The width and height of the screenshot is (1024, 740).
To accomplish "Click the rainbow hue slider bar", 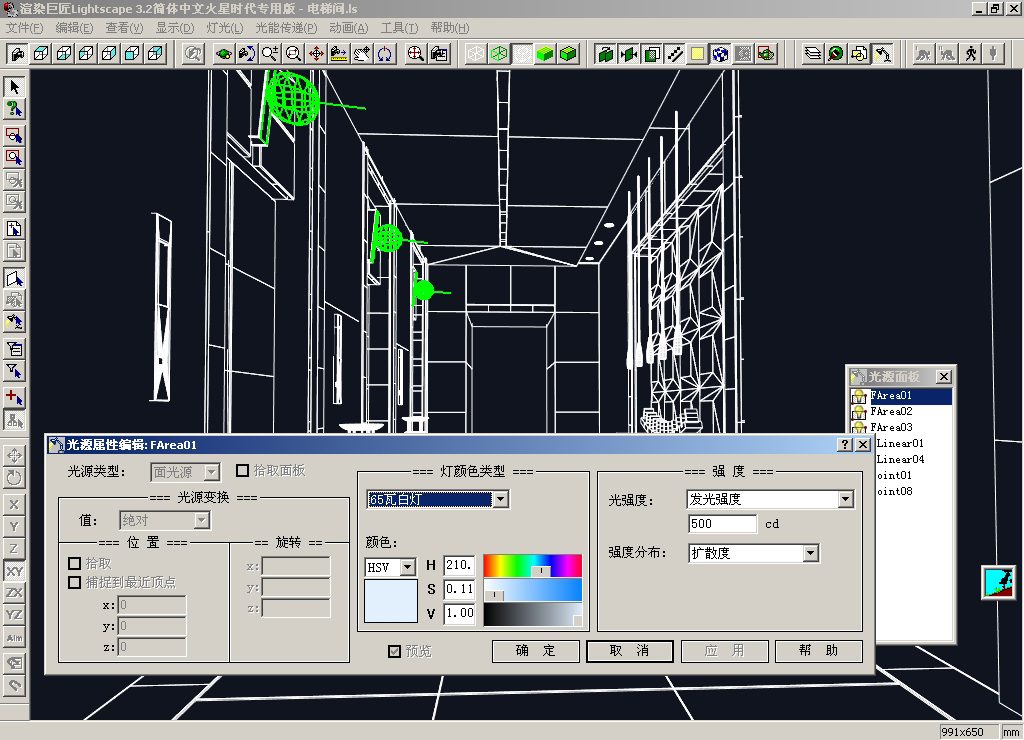I will (532, 566).
